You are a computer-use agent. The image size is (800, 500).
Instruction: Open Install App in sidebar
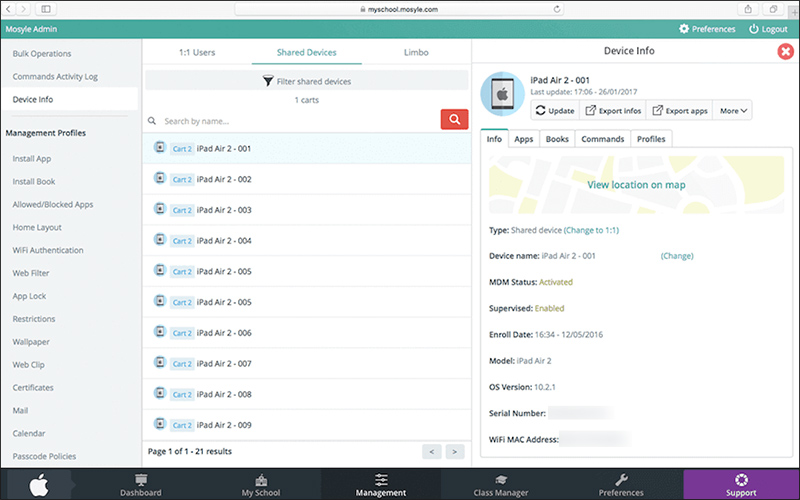(x=32, y=159)
